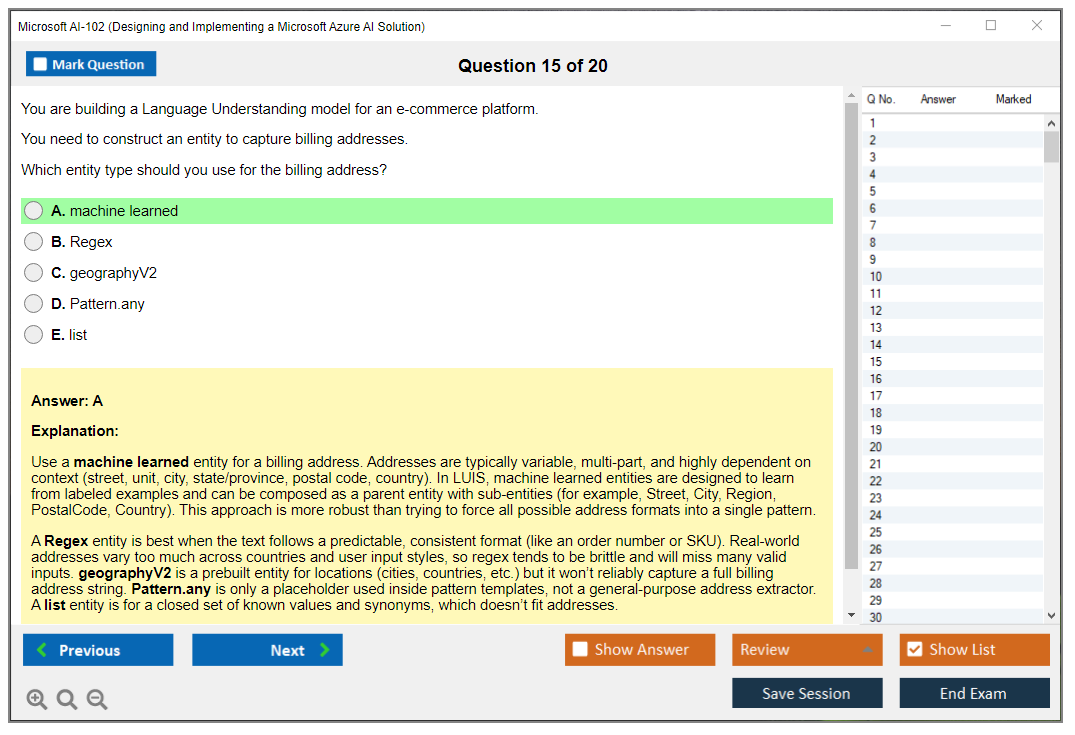Viewport: 1075px width, 735px height.
Task: Uncheck the Show List checkbox
Action: coord(914,650)
